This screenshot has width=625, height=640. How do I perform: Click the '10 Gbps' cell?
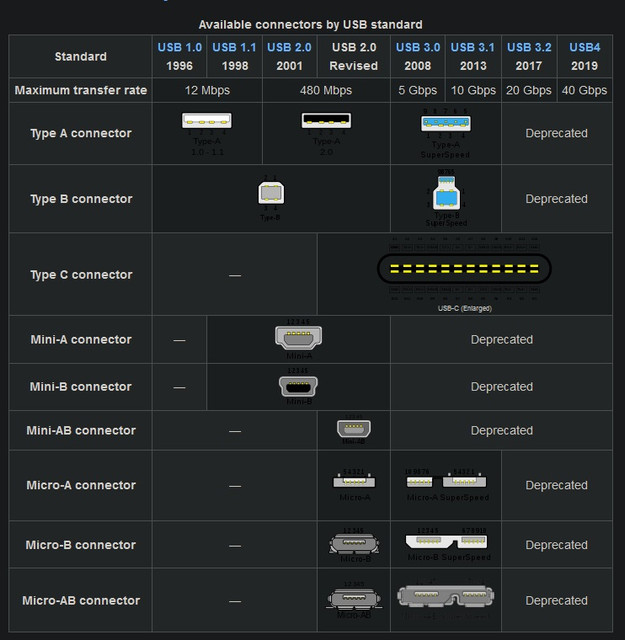click(x=473, y=90)
